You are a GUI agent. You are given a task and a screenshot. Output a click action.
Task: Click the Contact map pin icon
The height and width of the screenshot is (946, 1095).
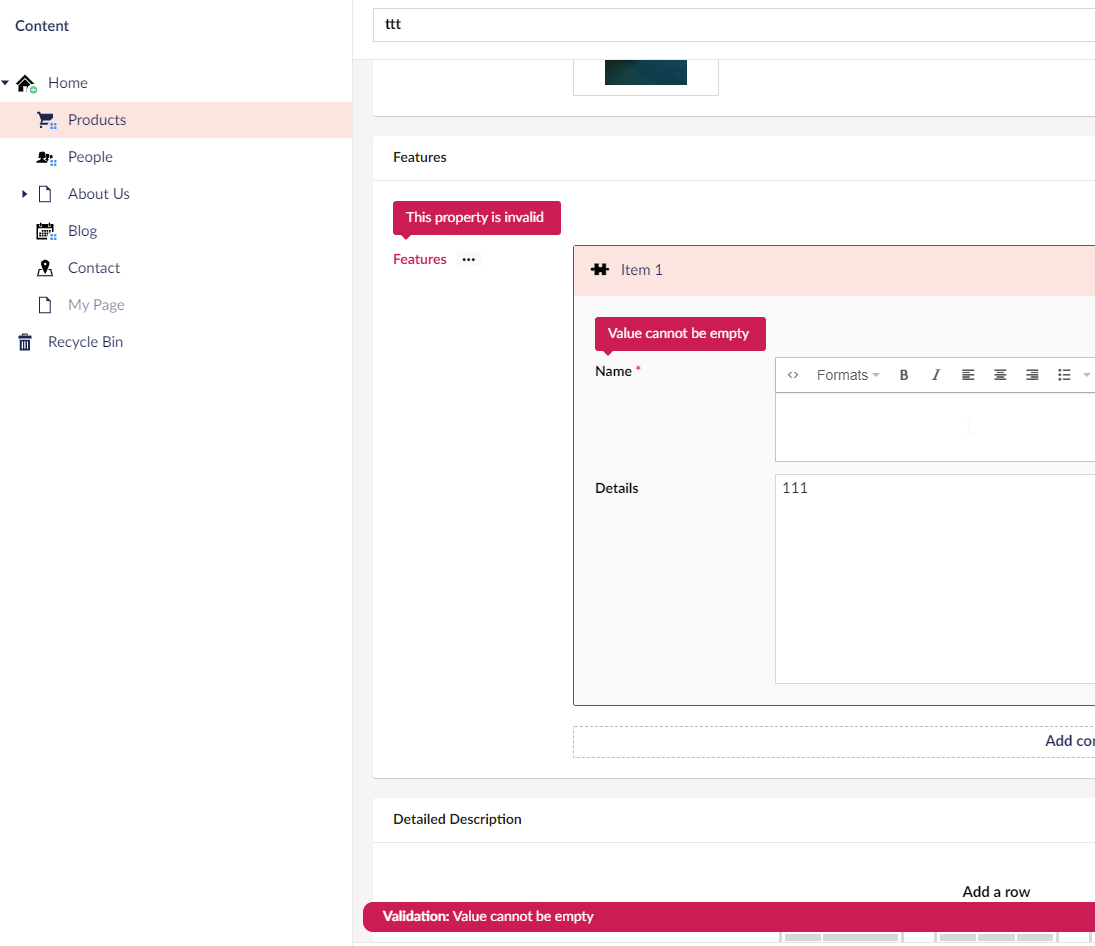(46, 267)
